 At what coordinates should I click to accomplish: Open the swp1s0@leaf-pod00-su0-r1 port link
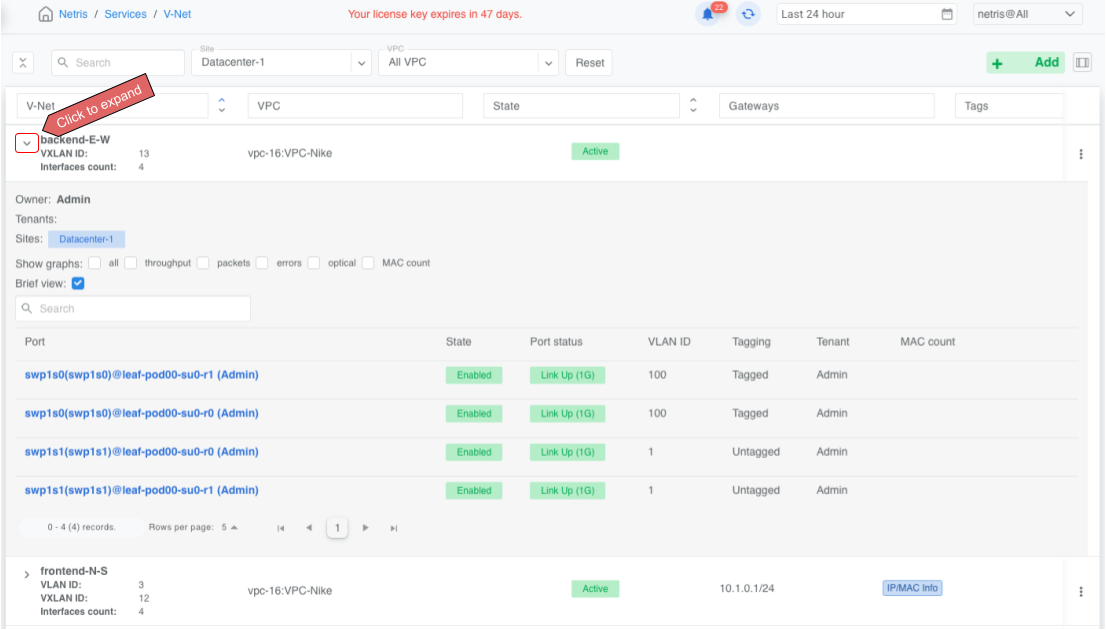[x=141, y=375]
